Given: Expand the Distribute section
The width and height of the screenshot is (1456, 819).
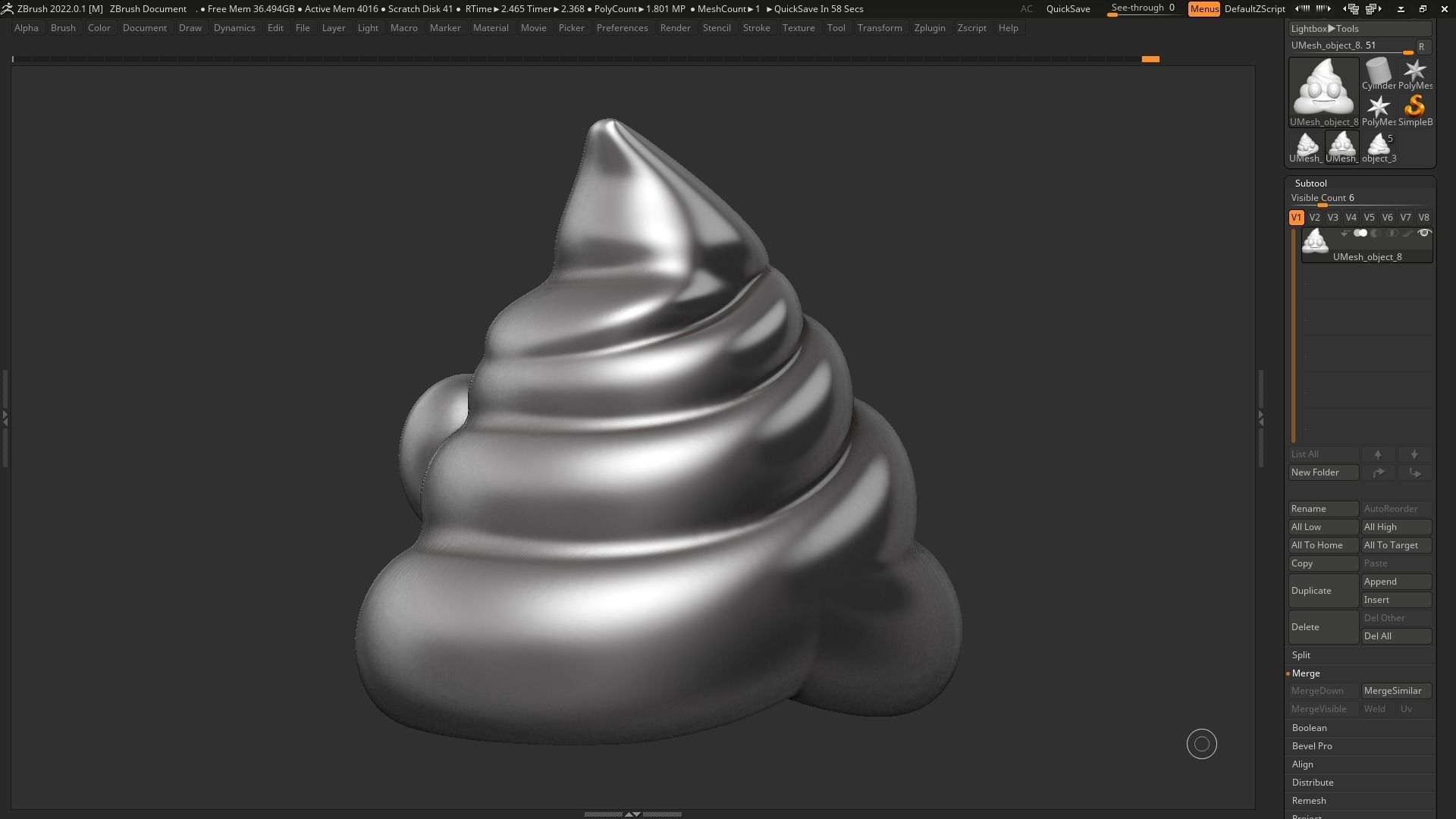Looking at the screenshot, I should (x=1313, y=783).
